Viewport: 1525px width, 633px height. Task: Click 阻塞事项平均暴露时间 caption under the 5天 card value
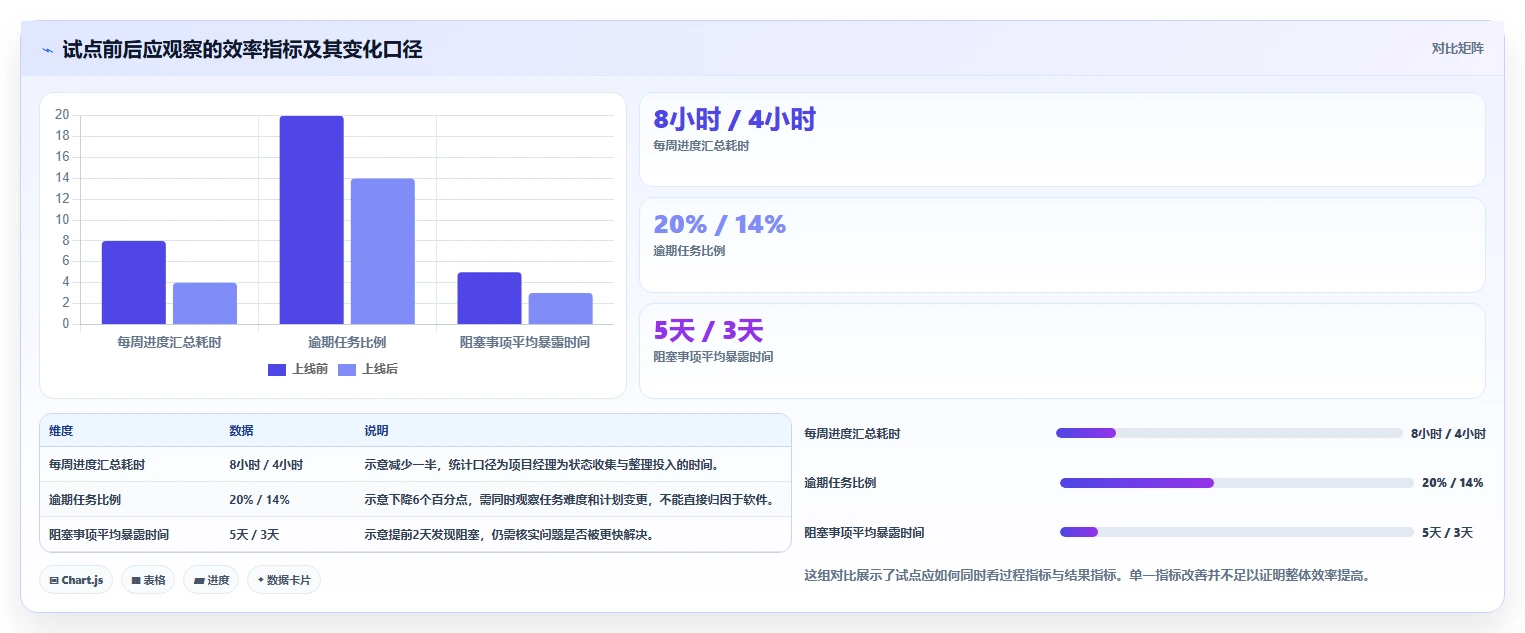point(713,357)
